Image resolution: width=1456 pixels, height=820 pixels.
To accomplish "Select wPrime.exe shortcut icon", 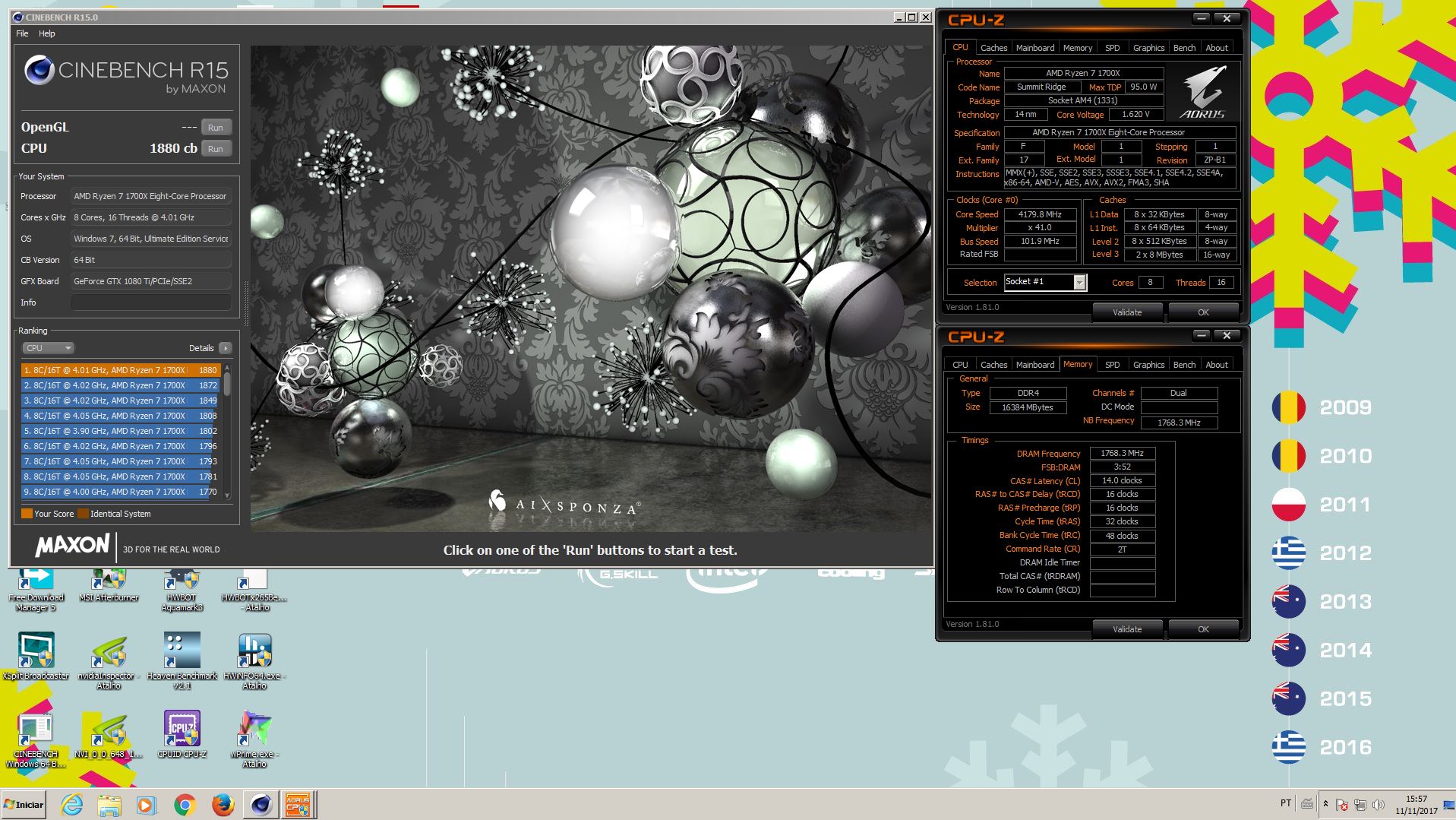I will (254, 739).
